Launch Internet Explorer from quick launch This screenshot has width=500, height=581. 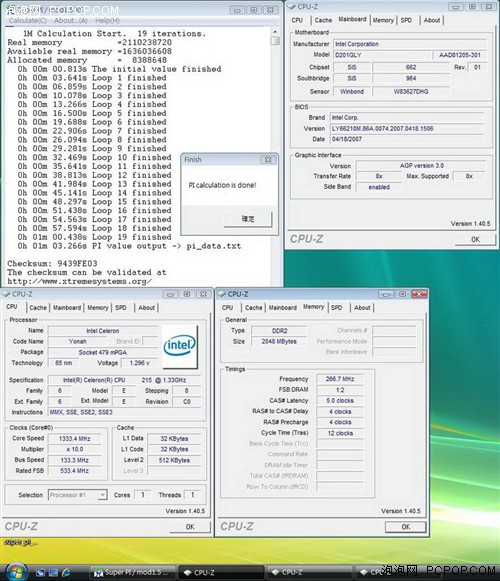[66, 573]
